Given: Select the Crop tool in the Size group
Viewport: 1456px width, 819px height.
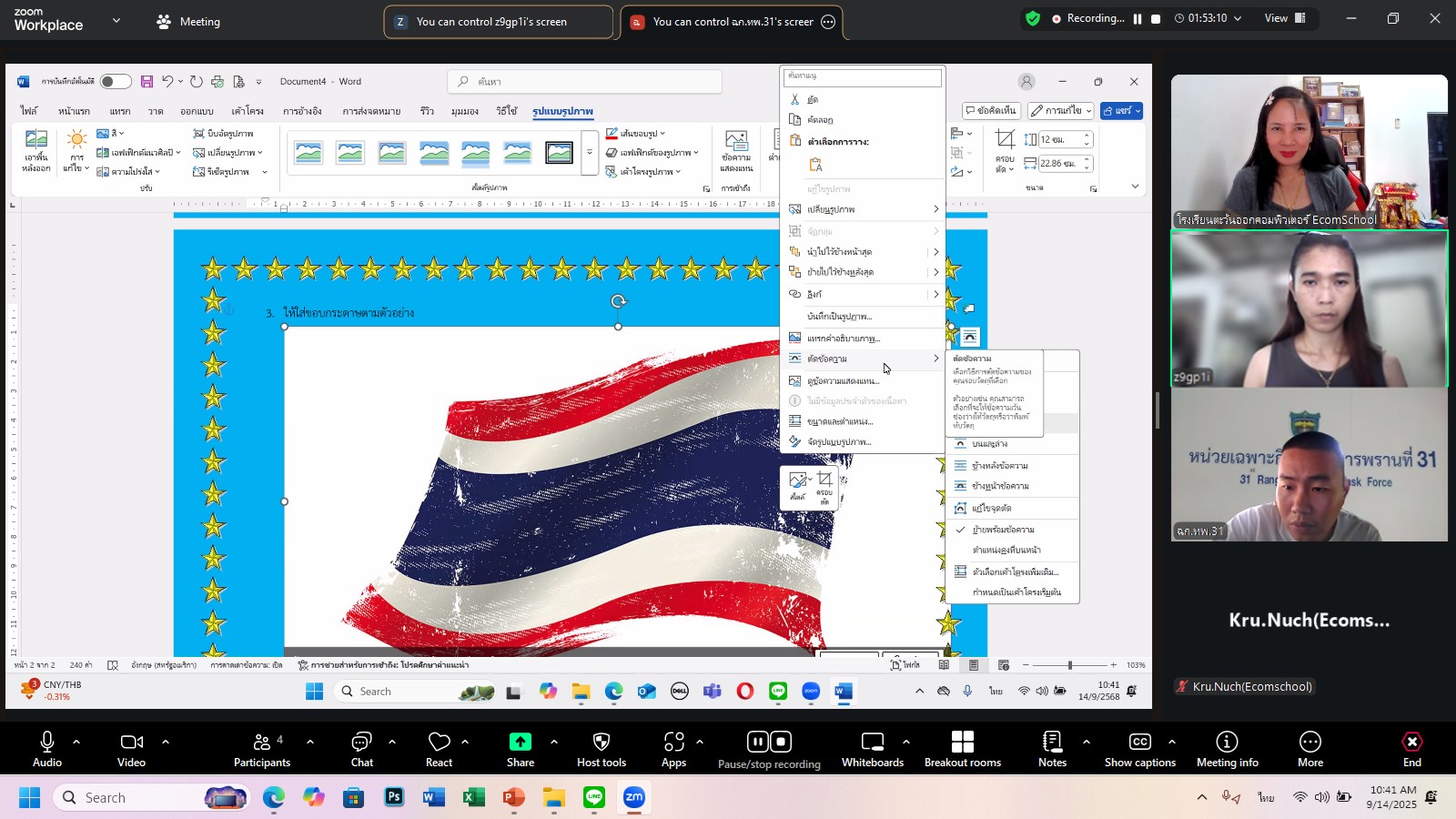Looking at the screenshot, I should point(1005,149).
